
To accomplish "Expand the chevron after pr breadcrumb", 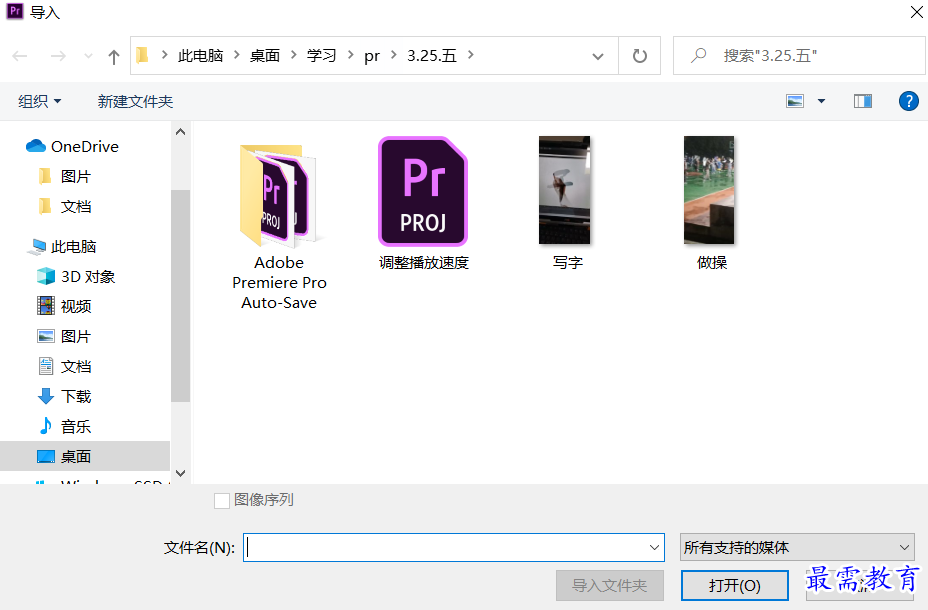I will click(x=394, y=55).
